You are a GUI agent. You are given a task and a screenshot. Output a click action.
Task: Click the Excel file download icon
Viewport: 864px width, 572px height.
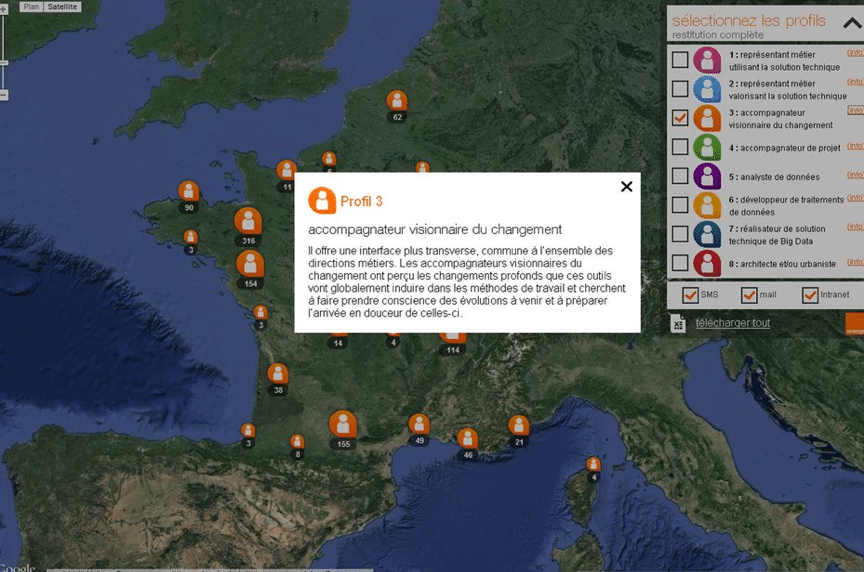(679, 323)
